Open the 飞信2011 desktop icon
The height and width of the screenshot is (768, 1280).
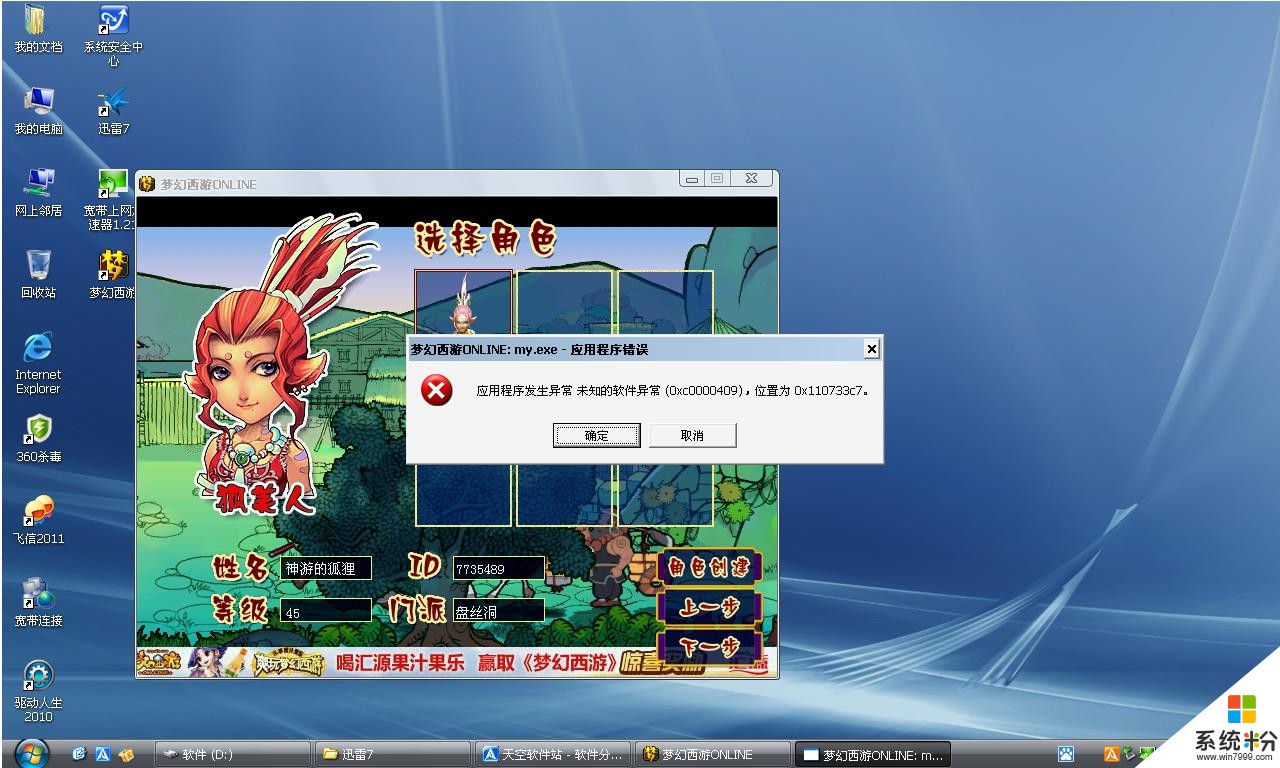pos(38,520)
